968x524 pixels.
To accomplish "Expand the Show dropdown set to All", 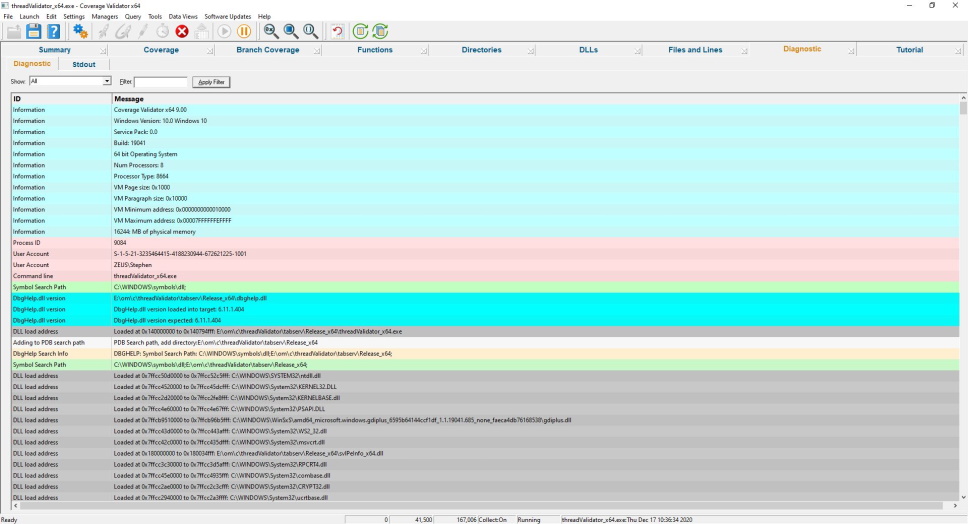I will pyautogui.click(x=106, y=81).
